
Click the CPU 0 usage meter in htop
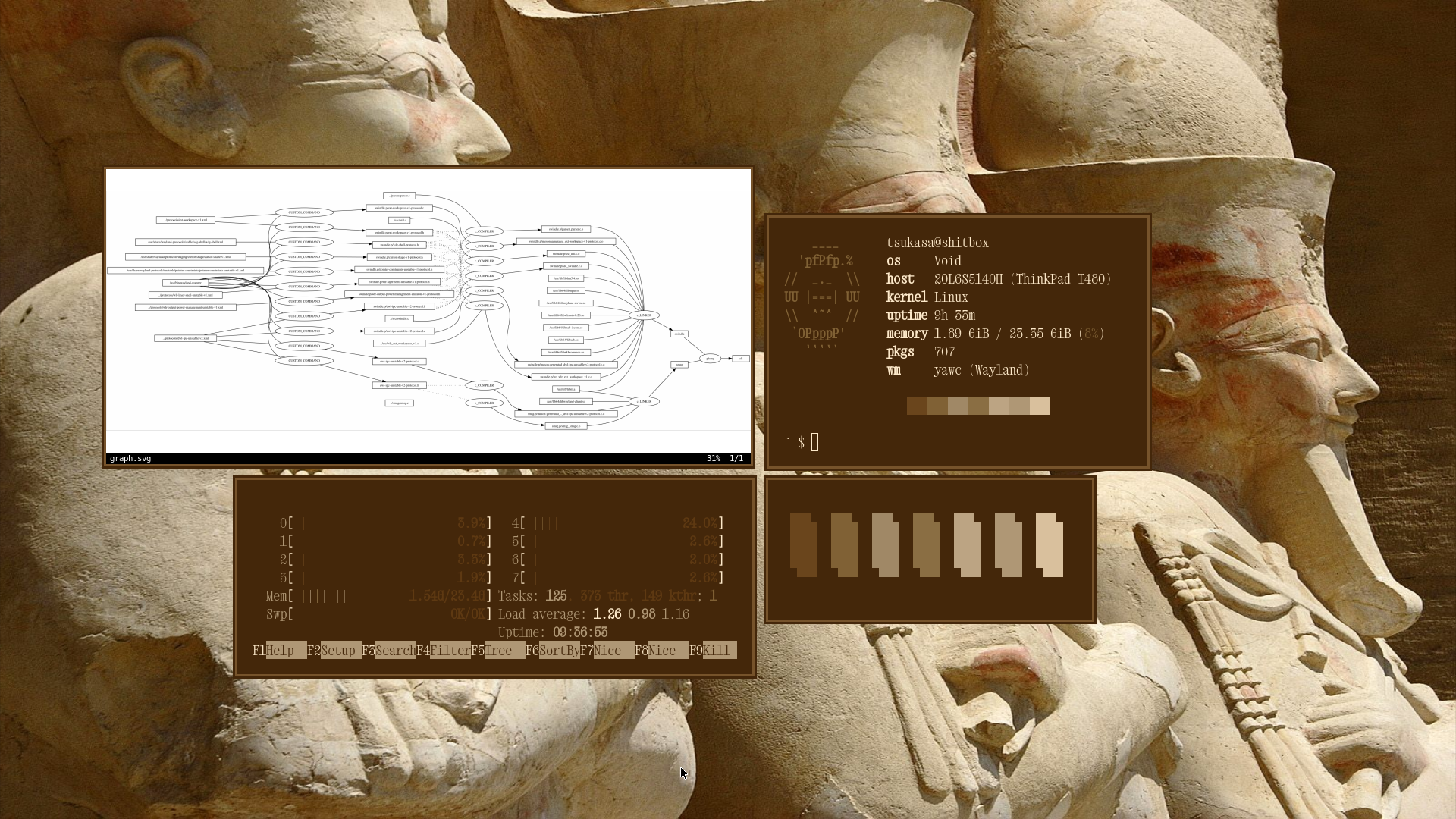point(386,523)
